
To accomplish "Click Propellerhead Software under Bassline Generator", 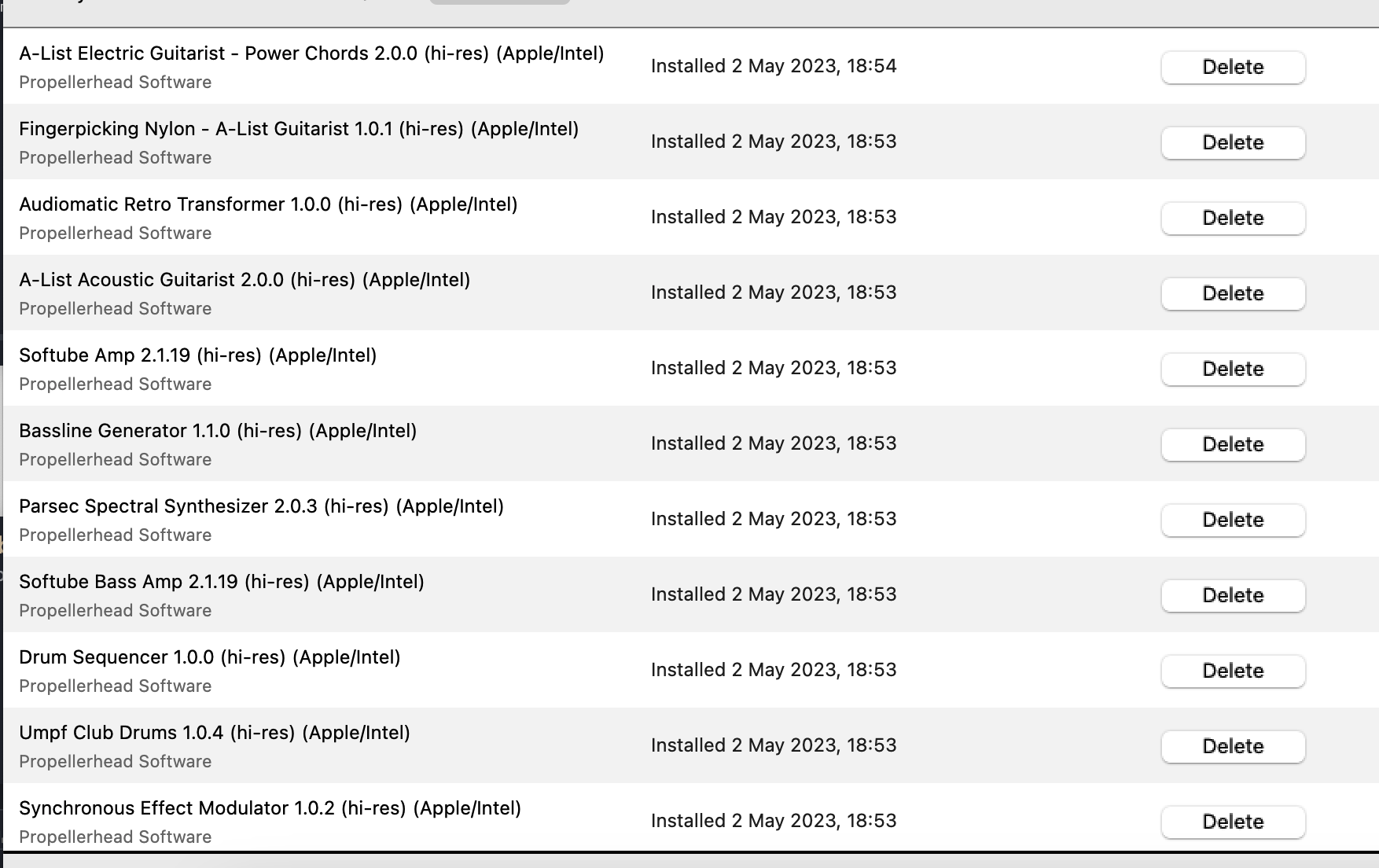I will pyautogui.click(x=116, y=460).
